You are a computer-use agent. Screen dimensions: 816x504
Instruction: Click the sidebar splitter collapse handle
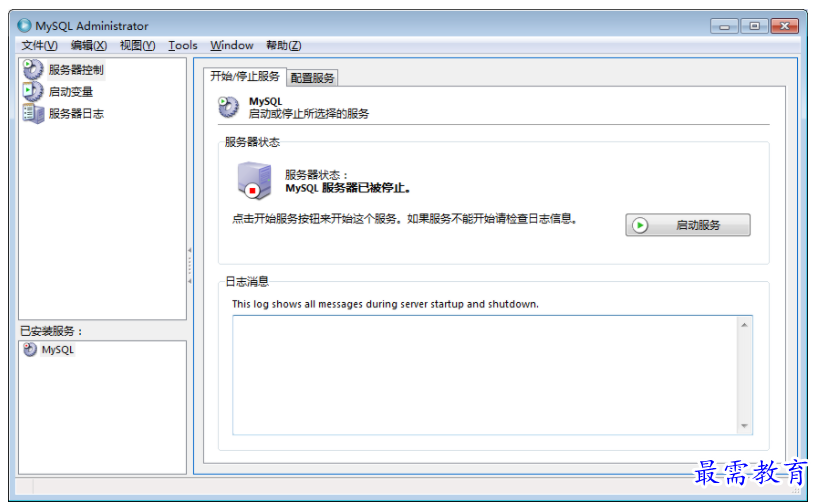189,266
